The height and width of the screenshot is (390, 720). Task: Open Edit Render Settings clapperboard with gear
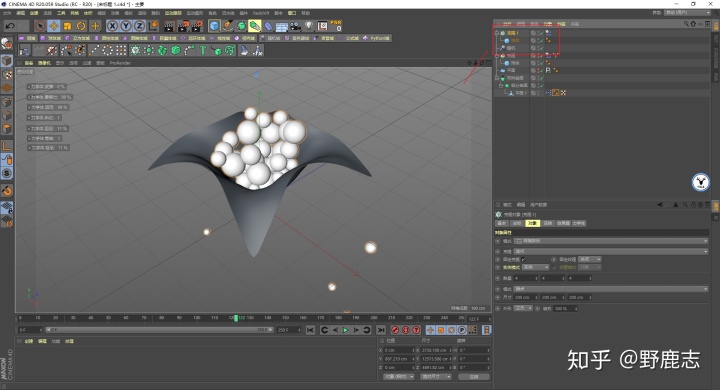point(197,26)
